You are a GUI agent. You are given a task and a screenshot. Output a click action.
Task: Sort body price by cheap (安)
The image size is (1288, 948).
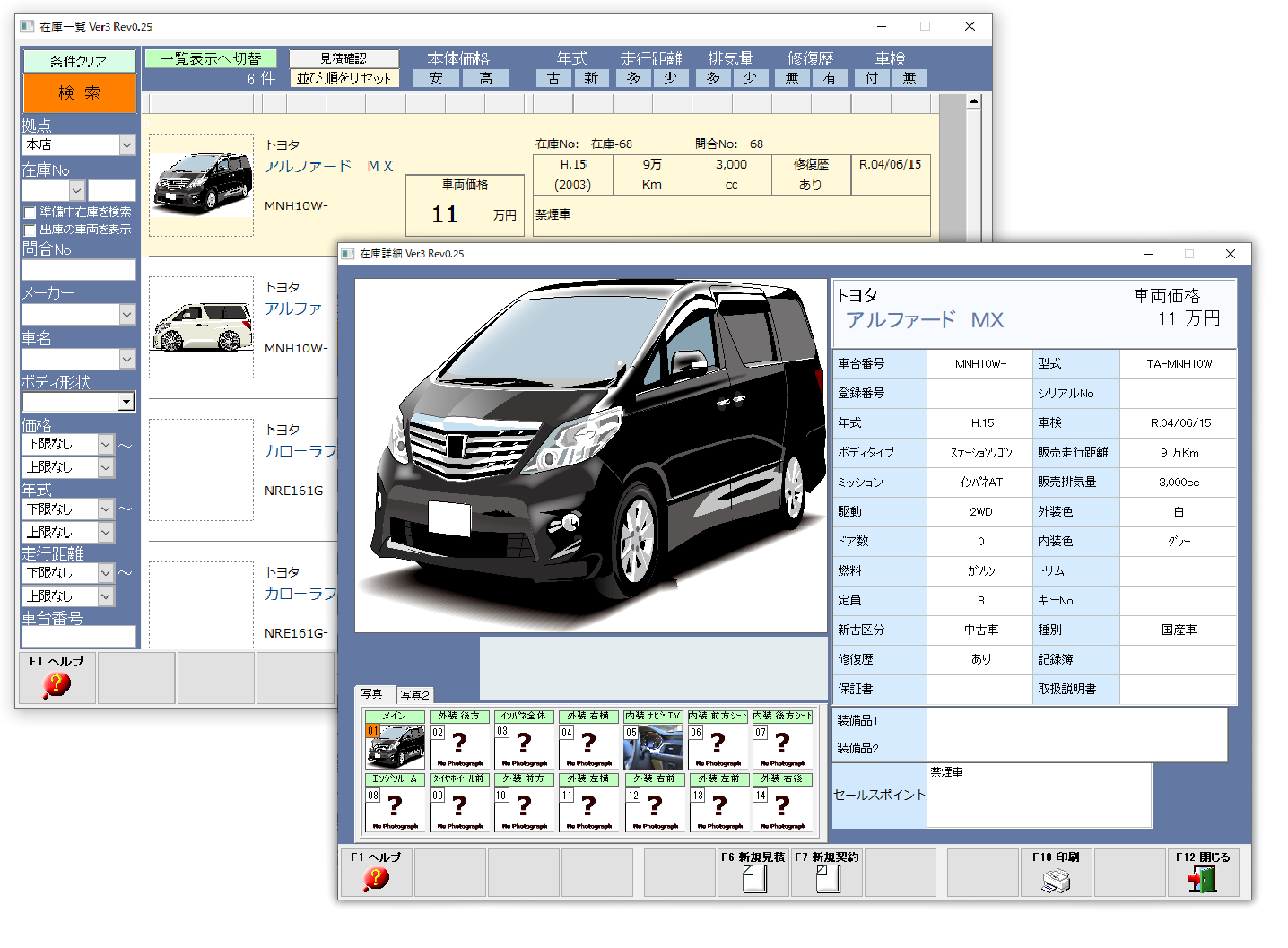pos(436,79)
